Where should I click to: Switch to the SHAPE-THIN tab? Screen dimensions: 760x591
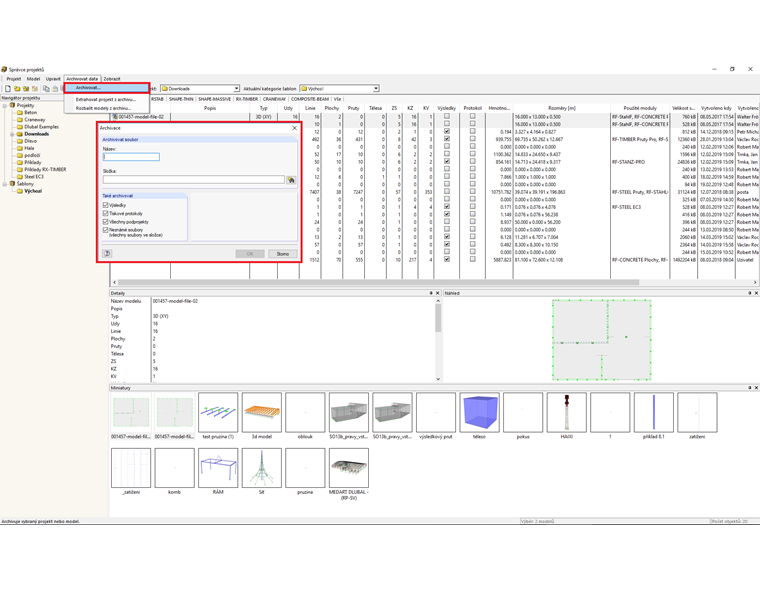[181, 99]
